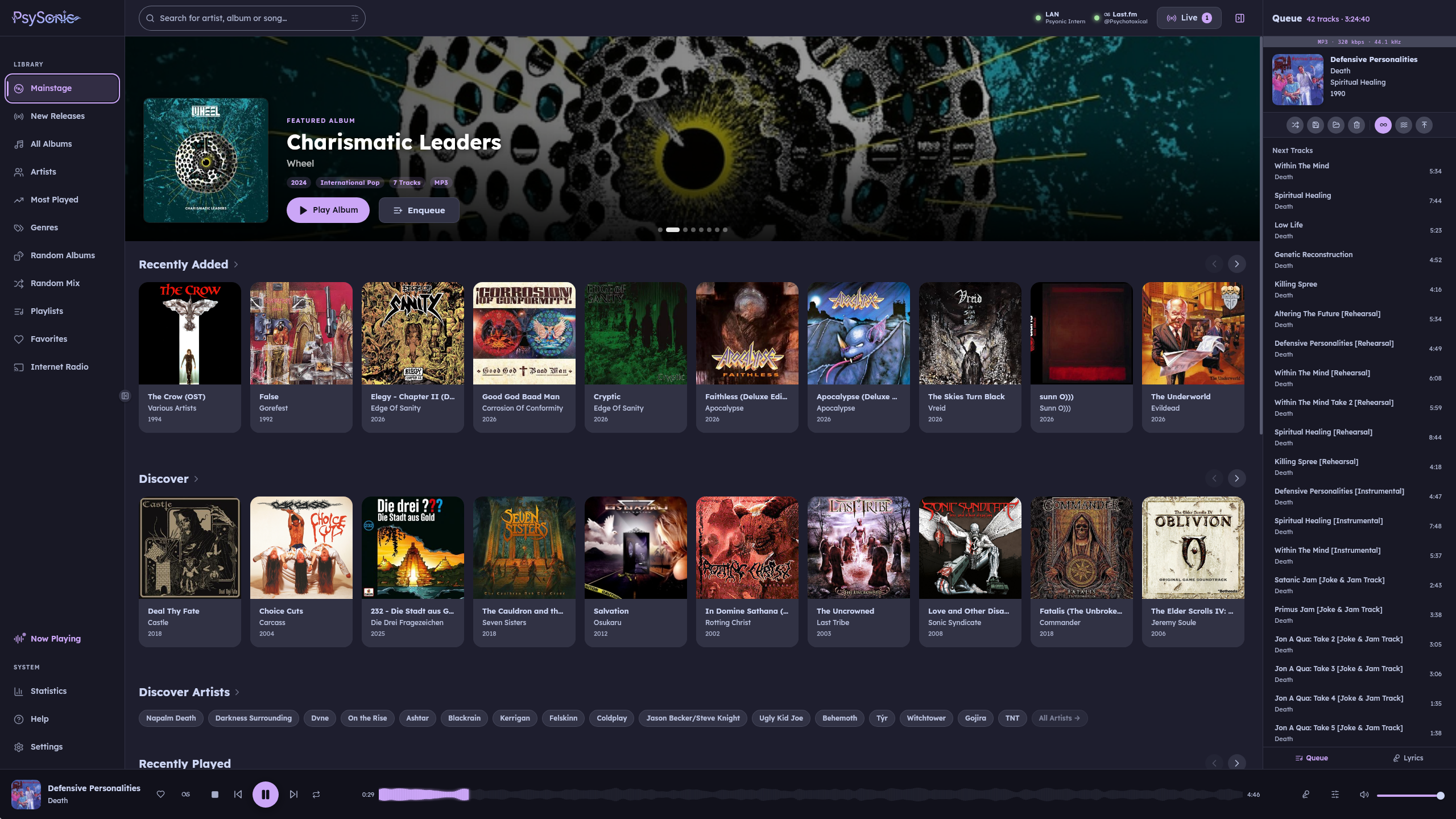Jump to the first featured carousel dot
Image resolution: width=1456 pixels, height=819 pixels.
[x=660, y=230]
